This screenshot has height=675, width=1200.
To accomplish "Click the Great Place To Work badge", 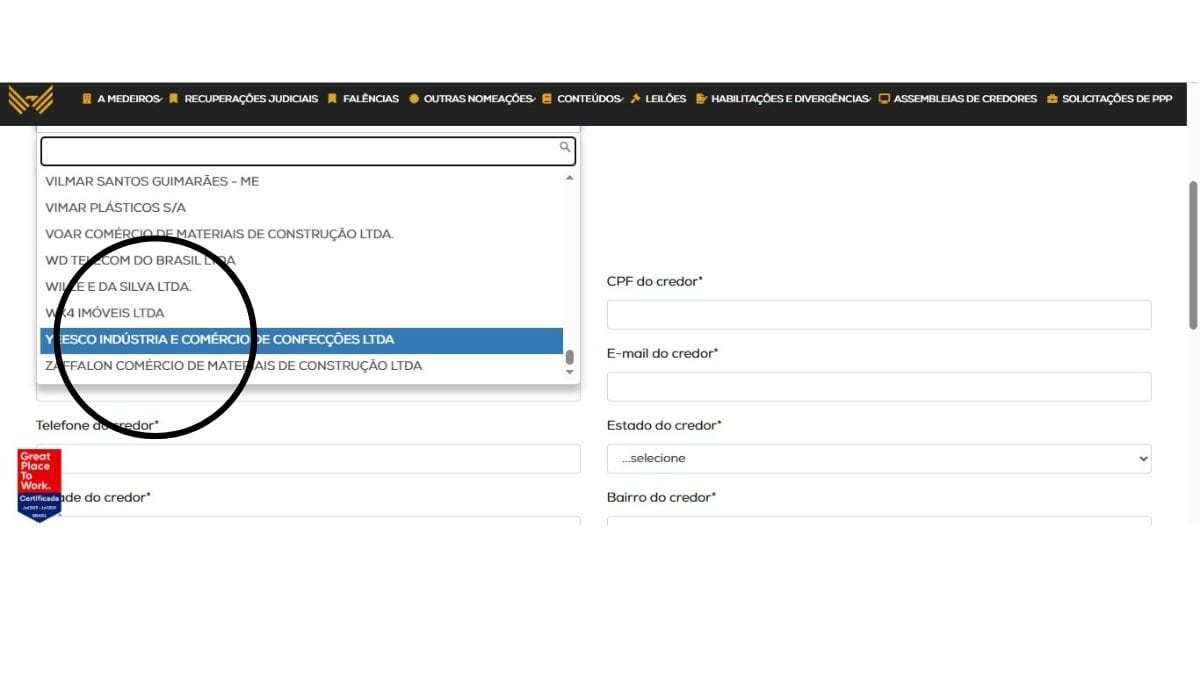I will click(39, 484).
